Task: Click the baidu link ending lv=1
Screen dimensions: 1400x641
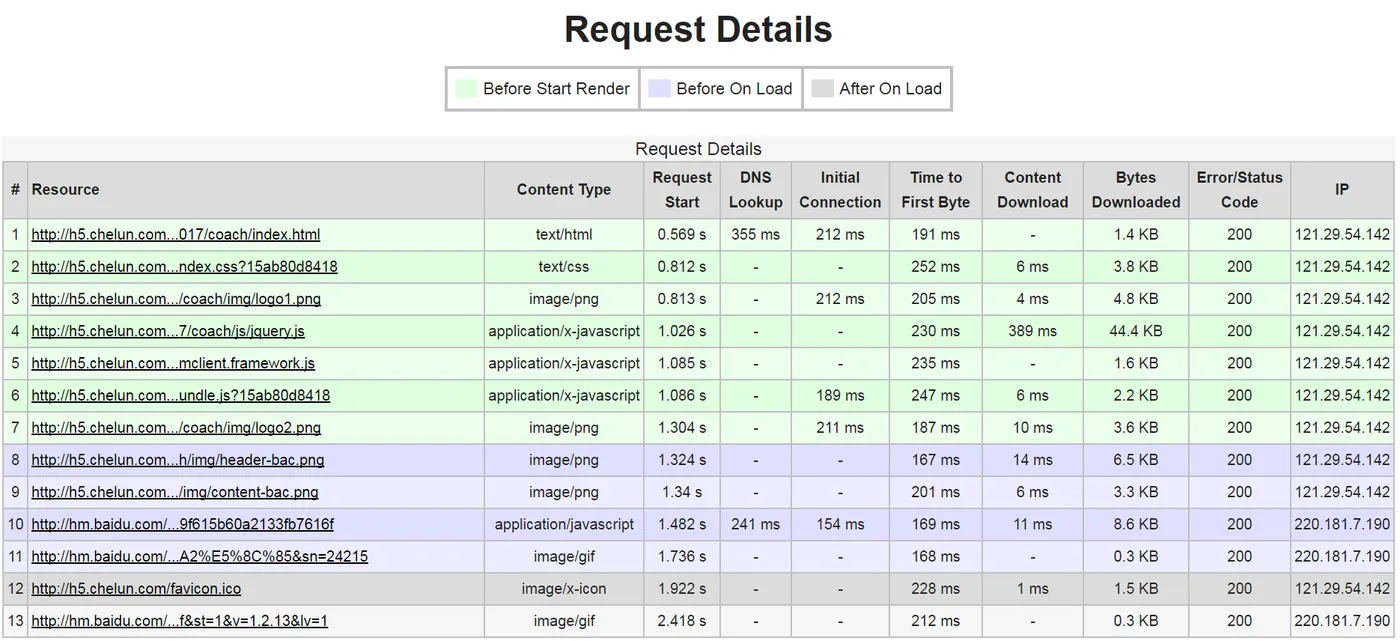Action: coord(179,621)
